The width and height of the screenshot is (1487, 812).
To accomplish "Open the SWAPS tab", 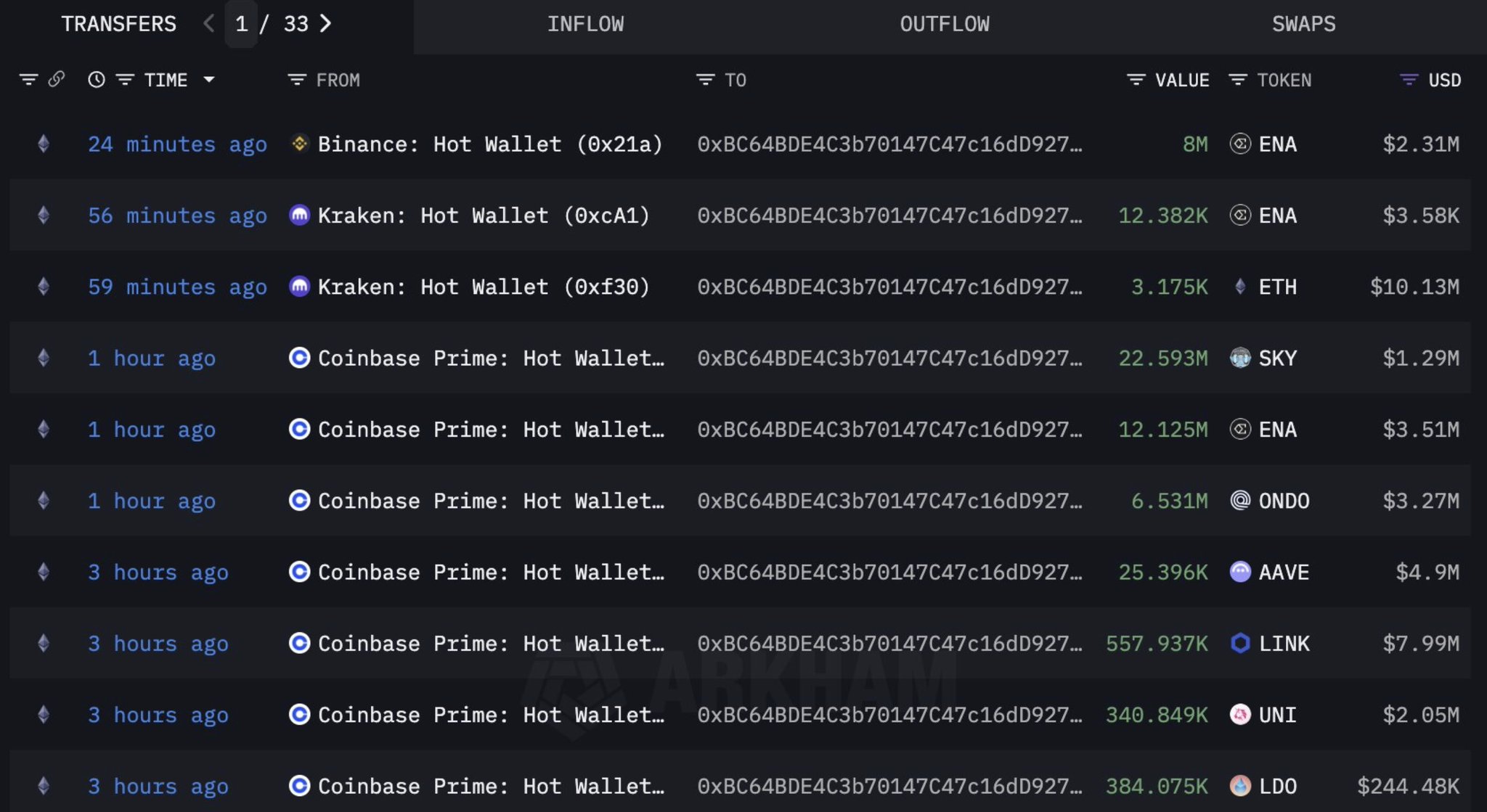I will coord(1303,24).
